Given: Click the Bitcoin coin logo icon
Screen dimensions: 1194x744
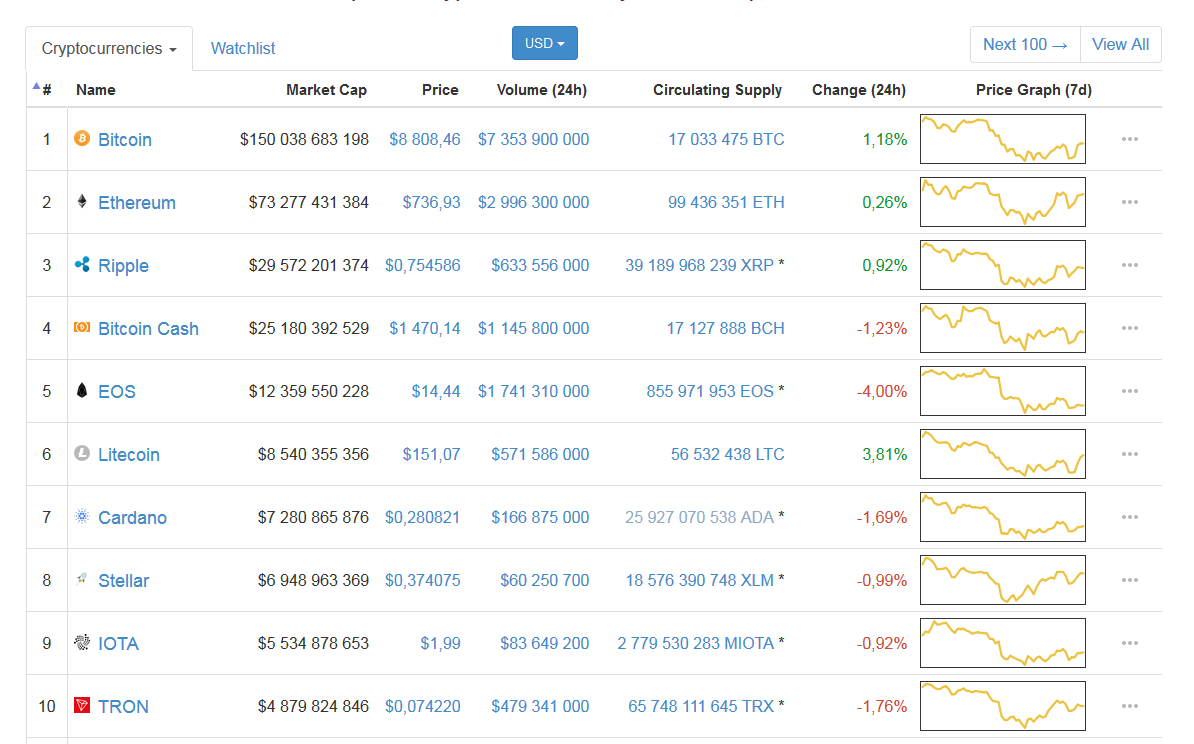Looking at the screenshot, I should pyautogui.click(x=81, y=138).
